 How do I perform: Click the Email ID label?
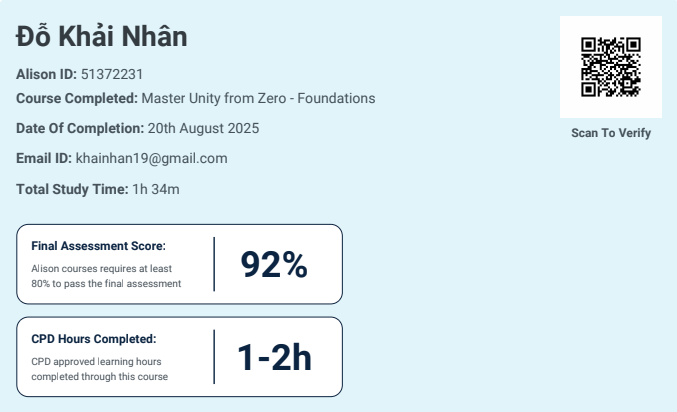pos(44,158)
